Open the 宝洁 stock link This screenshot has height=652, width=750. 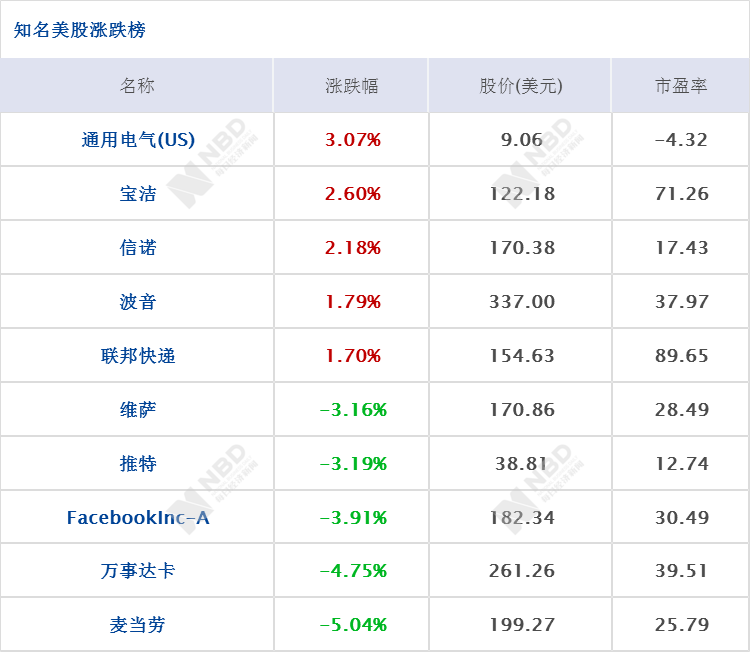tap(138, 194)
